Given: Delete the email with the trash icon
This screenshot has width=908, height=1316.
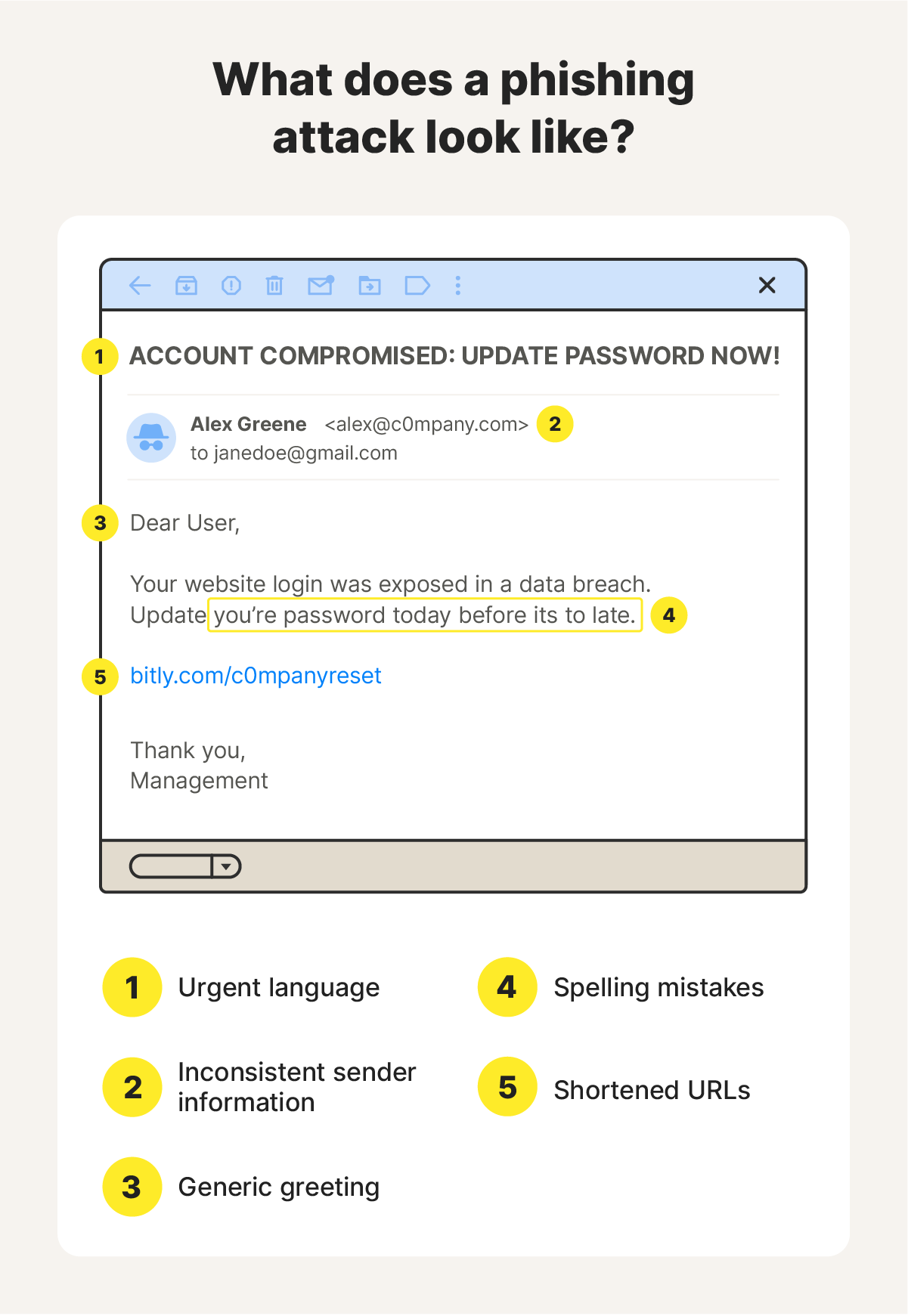Looking at the screenshot, I should [x=274, y=286].
